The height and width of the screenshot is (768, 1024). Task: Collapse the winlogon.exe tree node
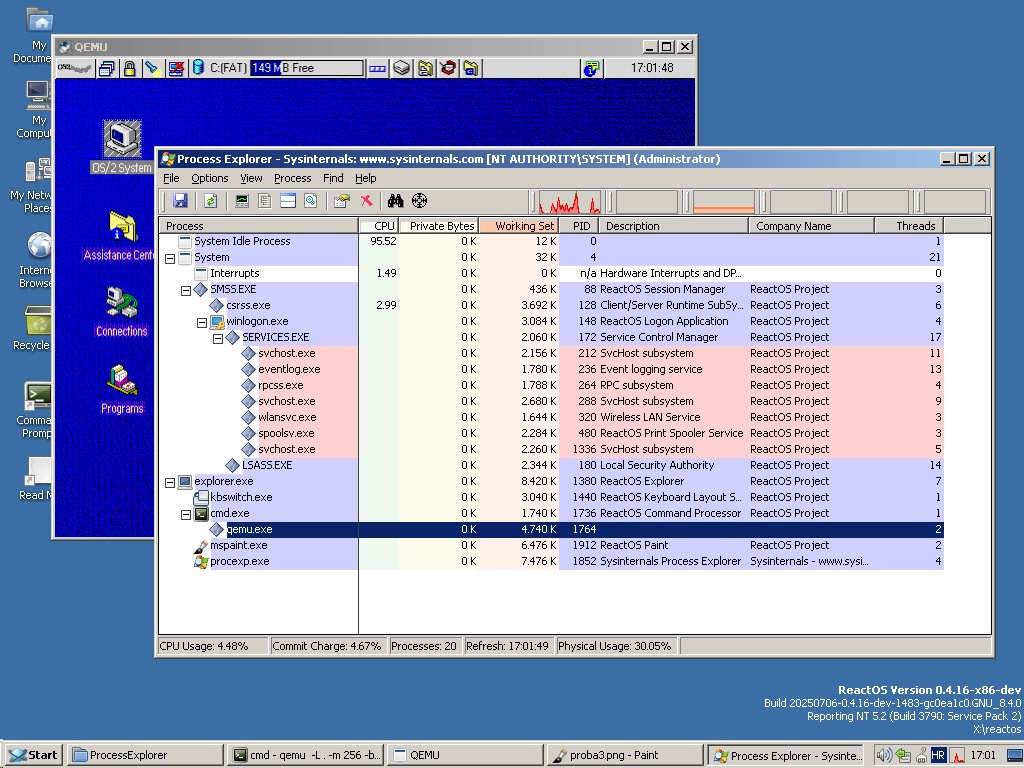202,322
